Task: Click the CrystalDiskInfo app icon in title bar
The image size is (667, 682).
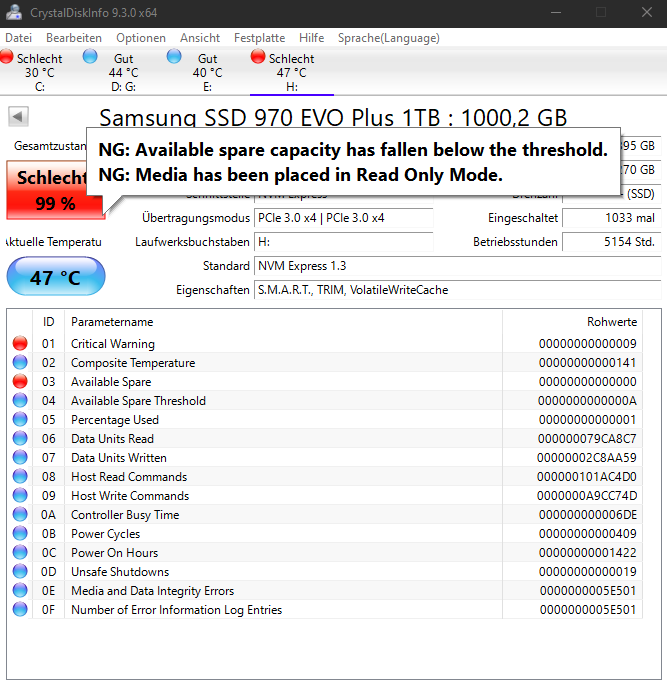Action: 13,12
